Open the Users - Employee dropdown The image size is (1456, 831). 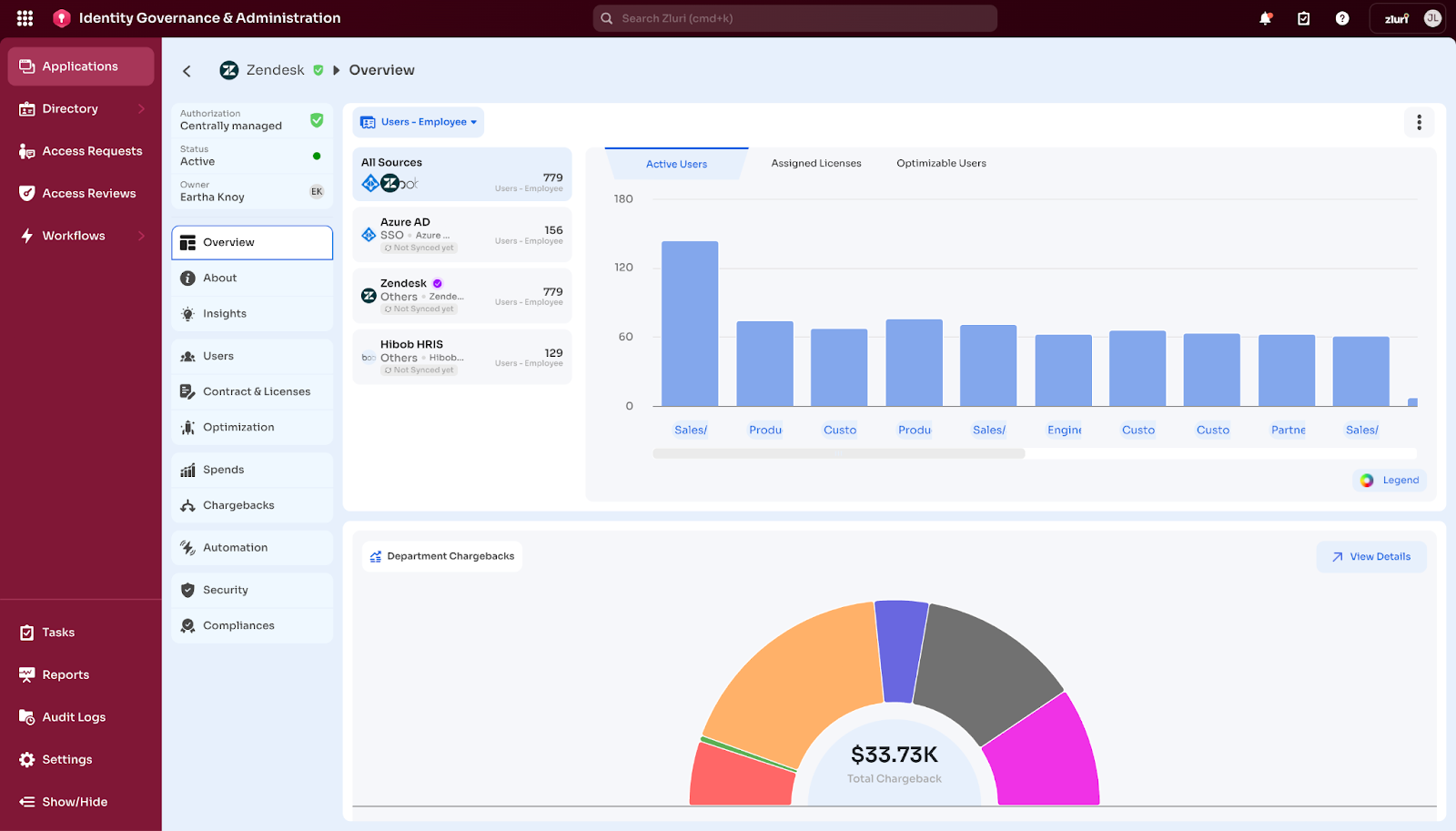(419, 122)
